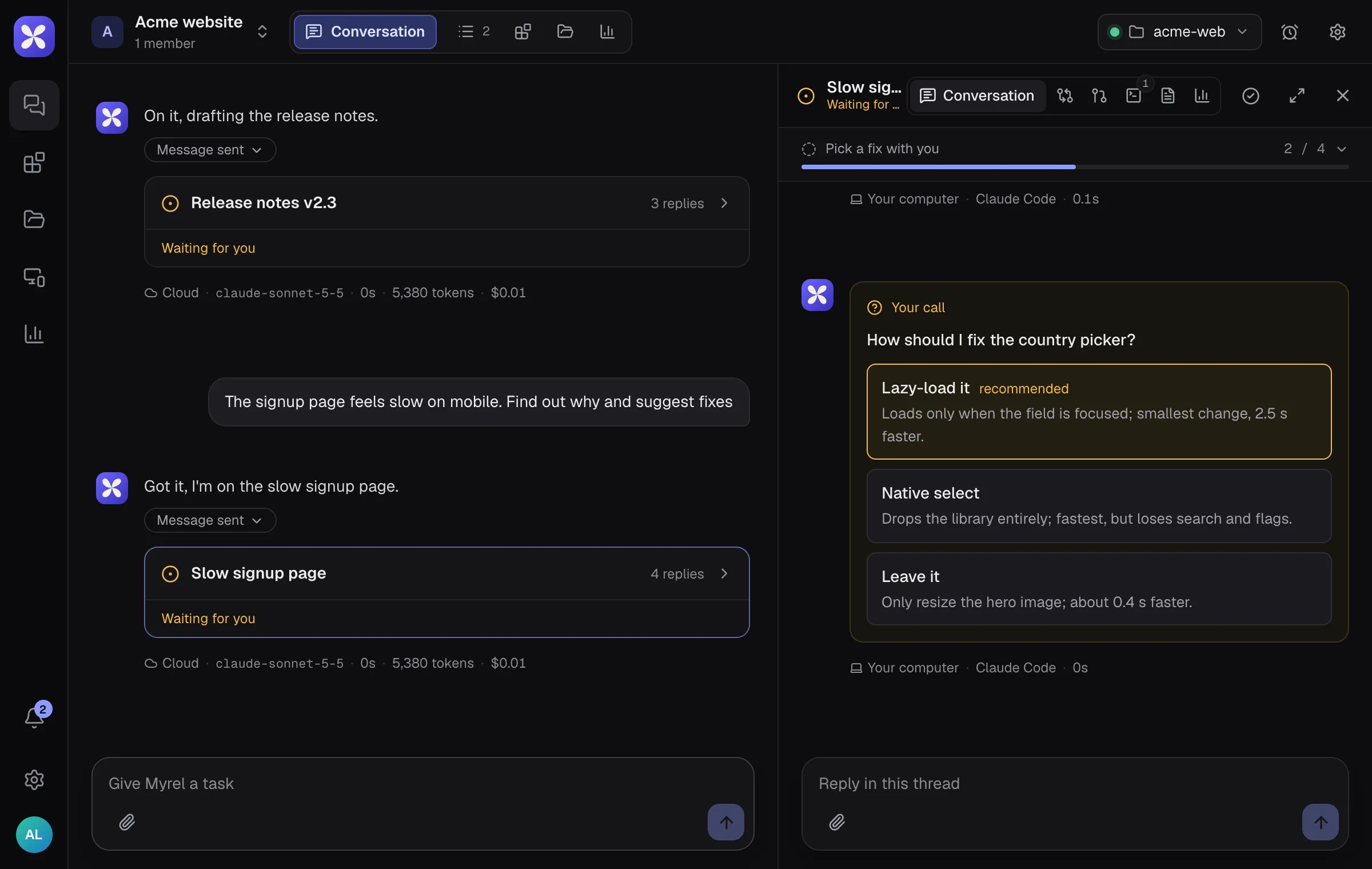
Task: Select the thread panel Conversation tab
Action: (x=978, y=95)
